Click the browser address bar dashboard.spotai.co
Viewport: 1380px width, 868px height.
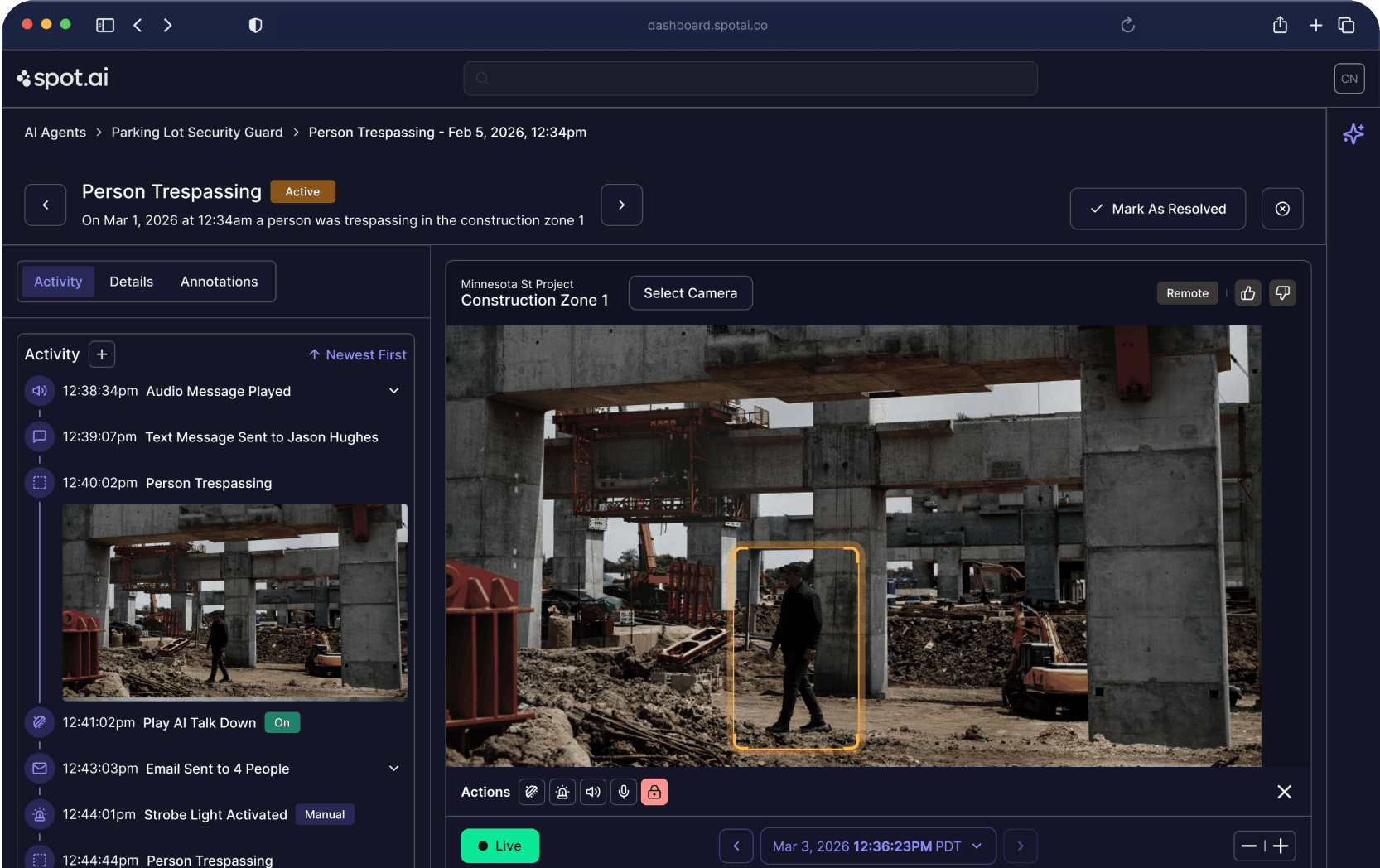(x=707, y=26)
